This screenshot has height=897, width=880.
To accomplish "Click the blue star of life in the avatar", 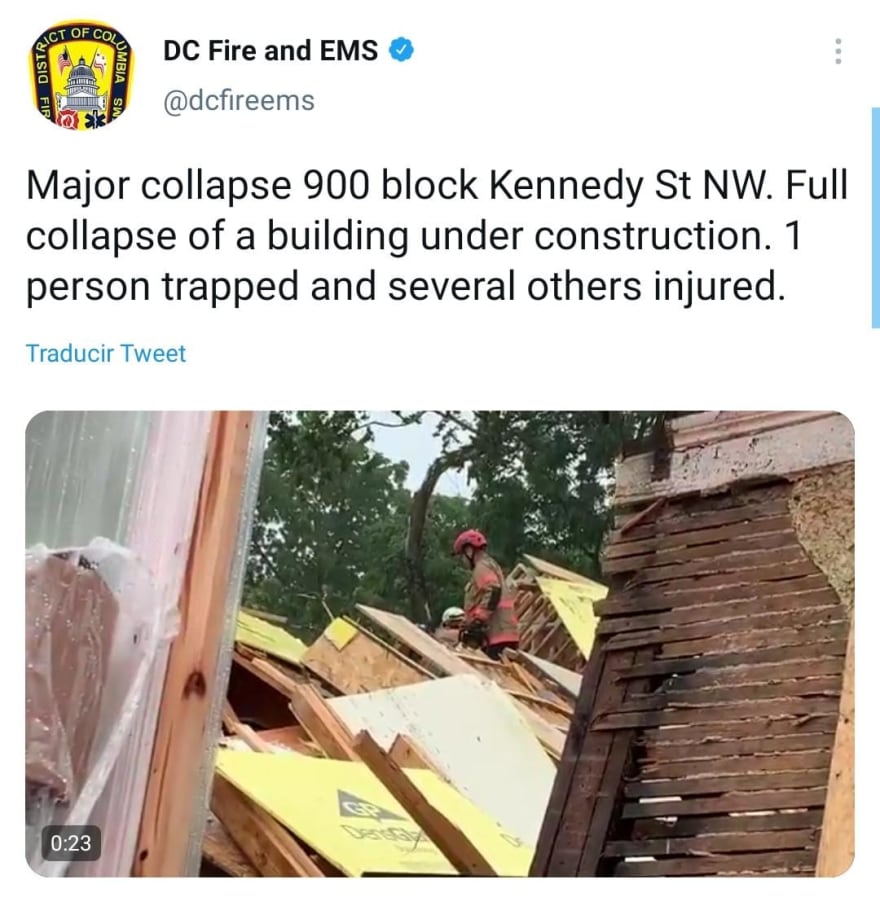I will [x=94, y=120].
